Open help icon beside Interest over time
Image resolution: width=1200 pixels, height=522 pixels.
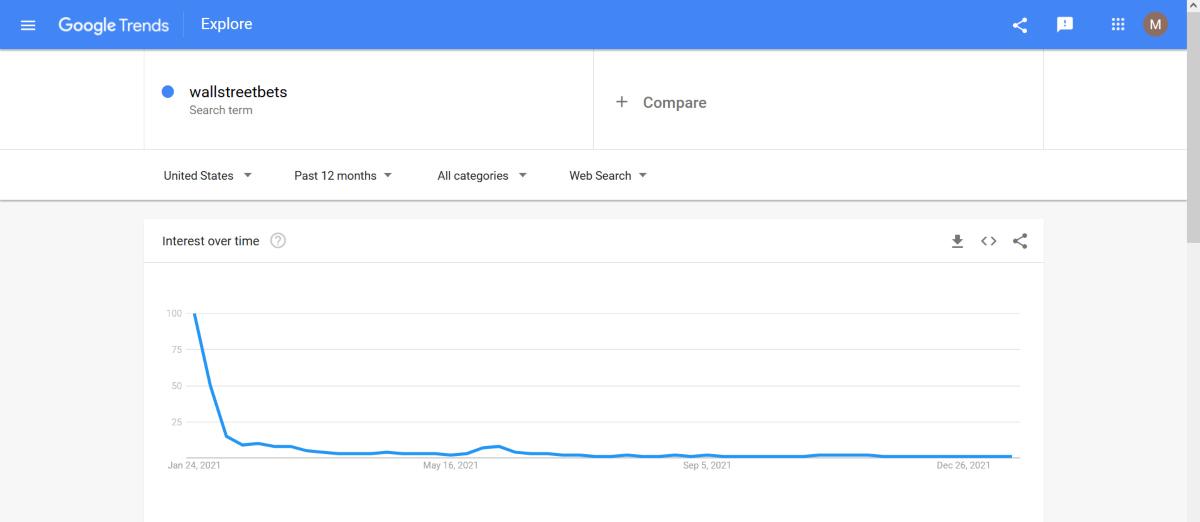(x=278, y=241)
